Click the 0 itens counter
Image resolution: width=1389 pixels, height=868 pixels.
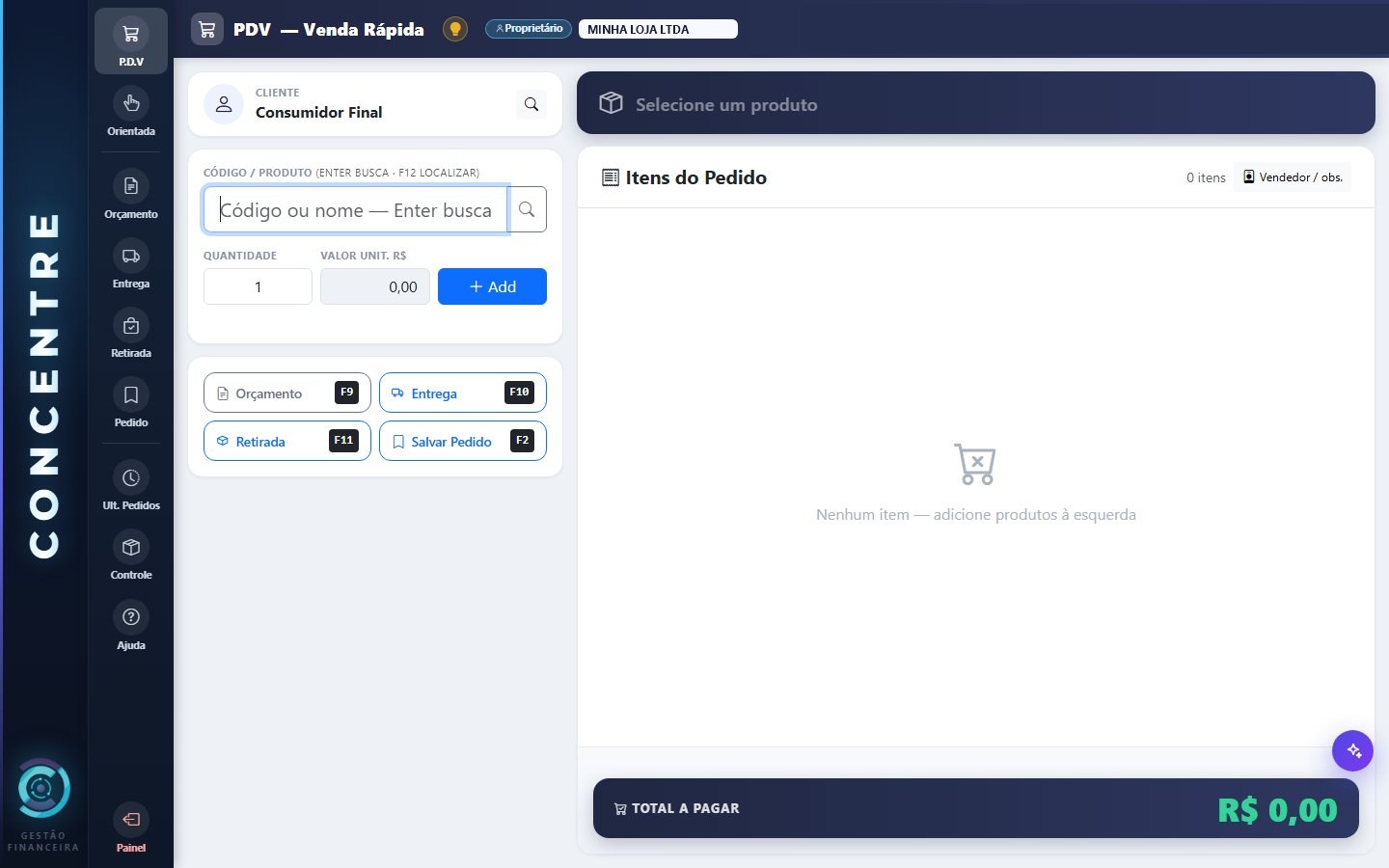[1206, 177]
